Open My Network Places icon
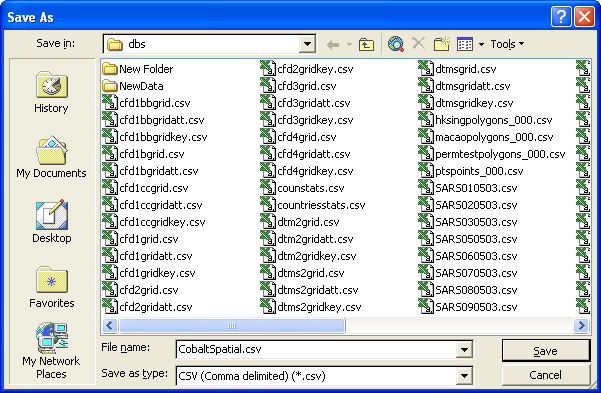Screen dimensions: 601x393 [x=52, y=337]
